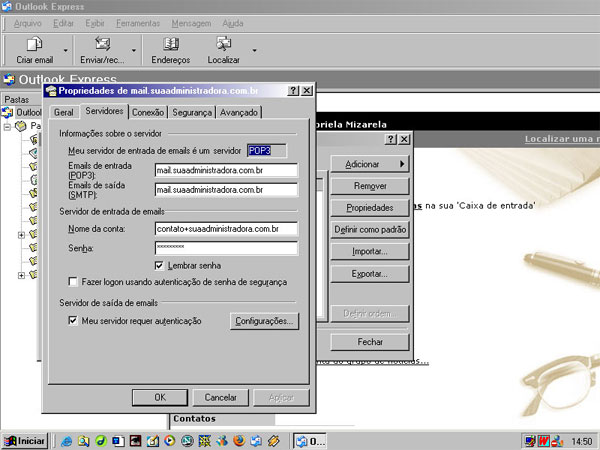
Task: Click the Criar email toolbar icon
Action: pyautogui.click(x=34, y=44)
